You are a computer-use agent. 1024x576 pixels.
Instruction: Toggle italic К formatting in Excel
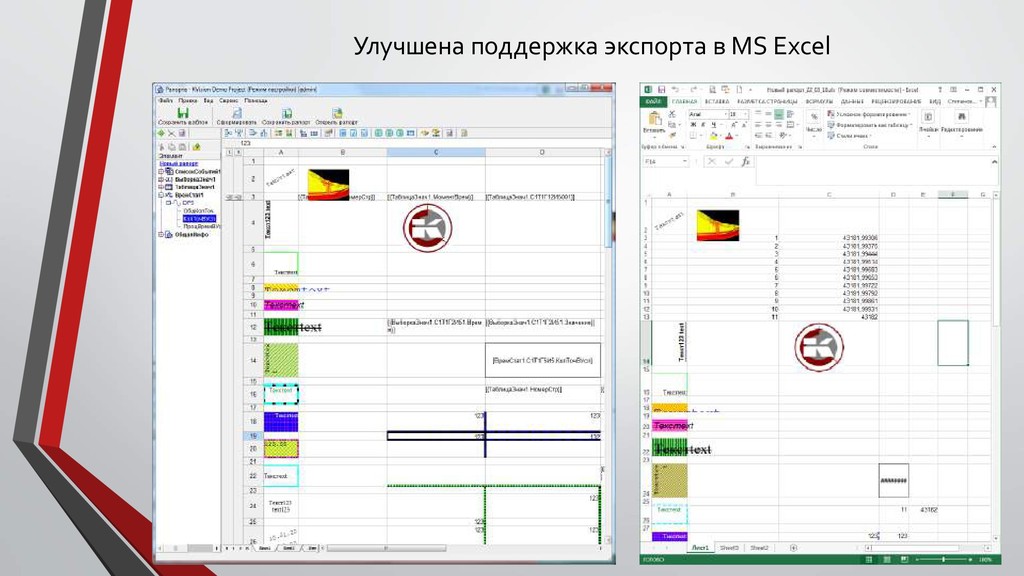point(703,125)
